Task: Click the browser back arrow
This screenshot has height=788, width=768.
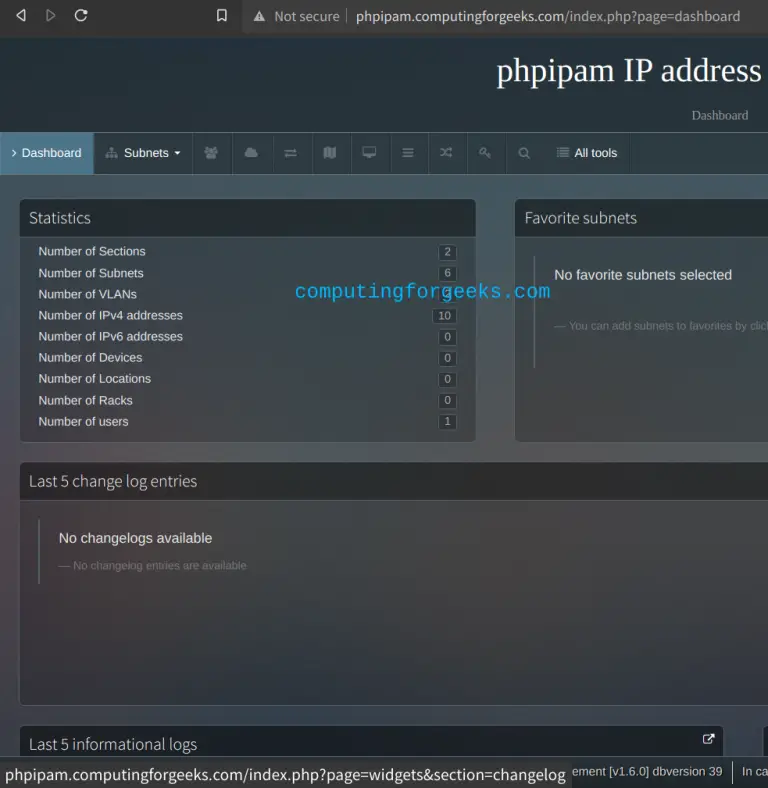Action: tap(21, 16)
